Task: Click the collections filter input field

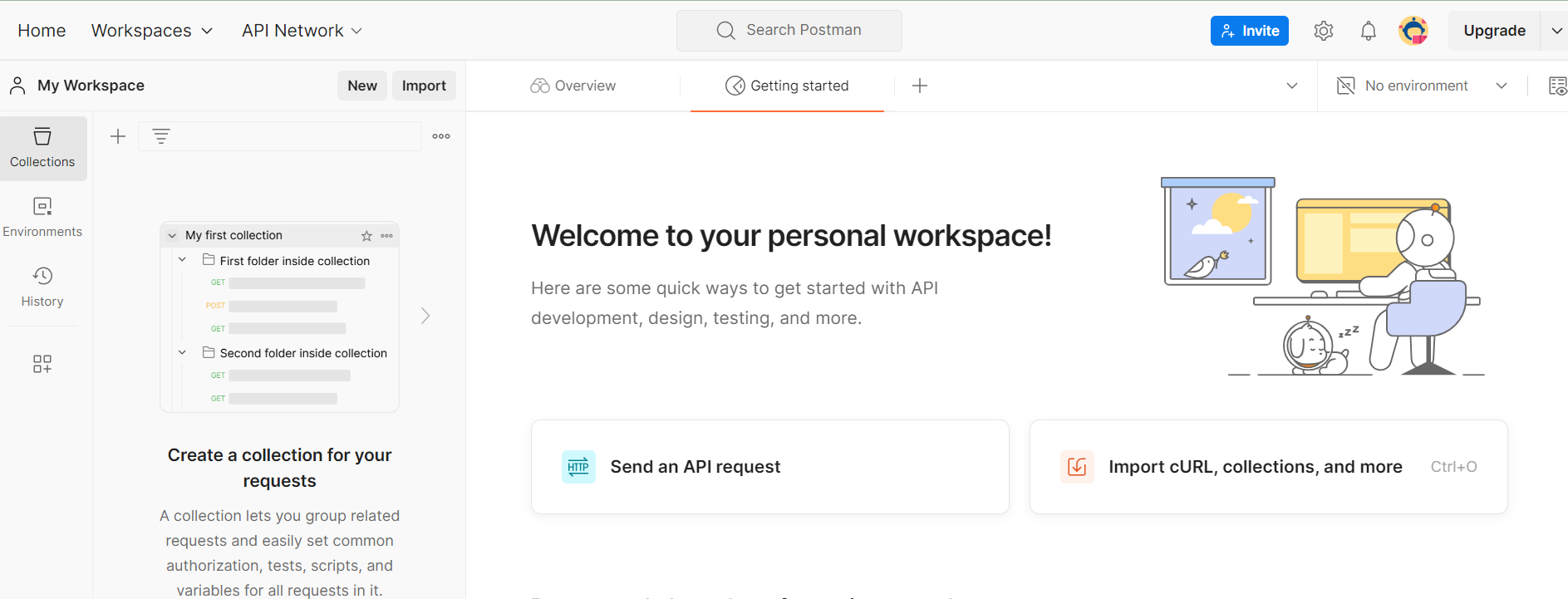Action: click(279, 136)
